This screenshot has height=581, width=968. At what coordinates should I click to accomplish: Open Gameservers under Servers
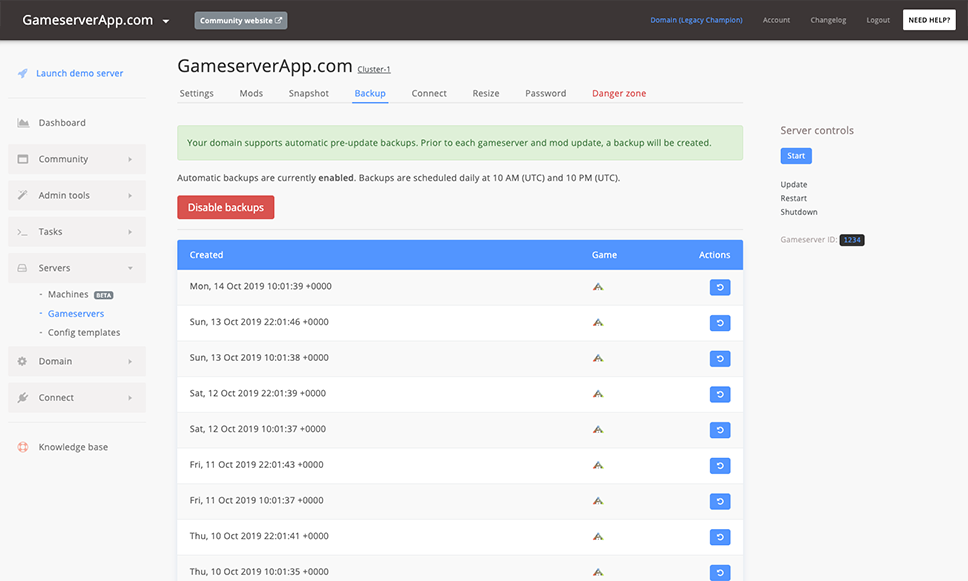coord(76,314)
